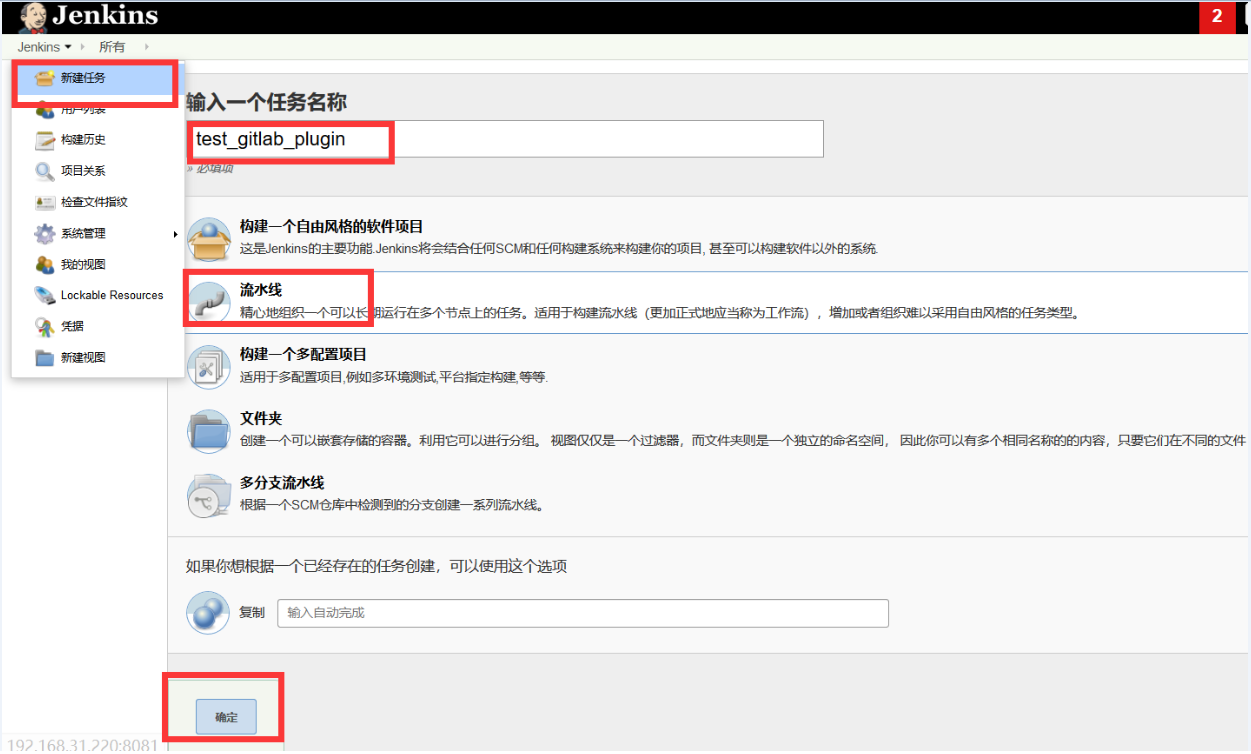Click the 文件夹 description text
The image size is (1251, 754).
743,440
